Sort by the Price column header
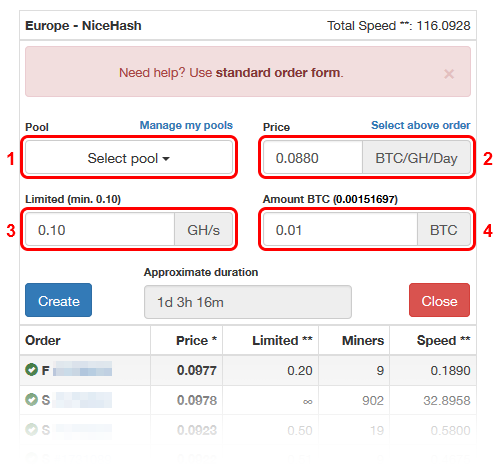 (196, 340)
